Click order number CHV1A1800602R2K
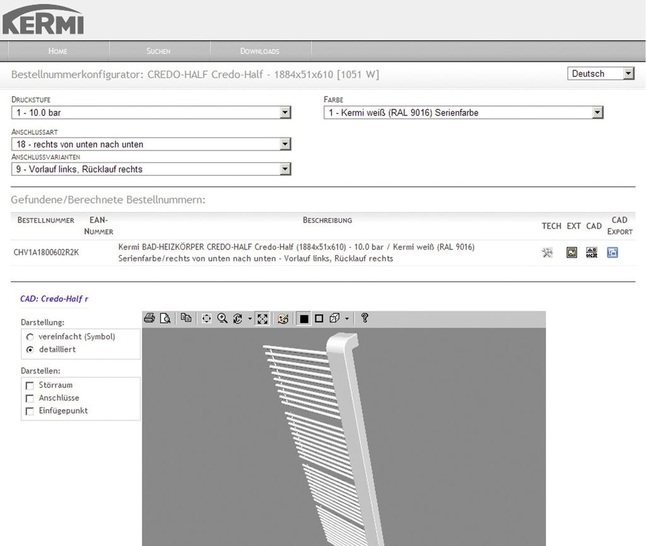The height and width of the screenshot is (546, 646). click(x=46, y=252)
